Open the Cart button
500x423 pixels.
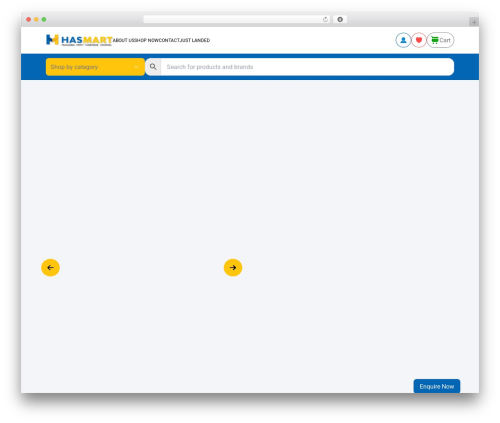point(440,40)
